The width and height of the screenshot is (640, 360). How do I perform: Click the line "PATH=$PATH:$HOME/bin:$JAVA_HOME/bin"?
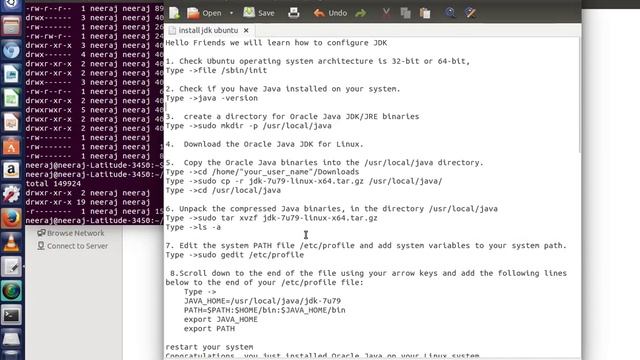coord(264,310)
